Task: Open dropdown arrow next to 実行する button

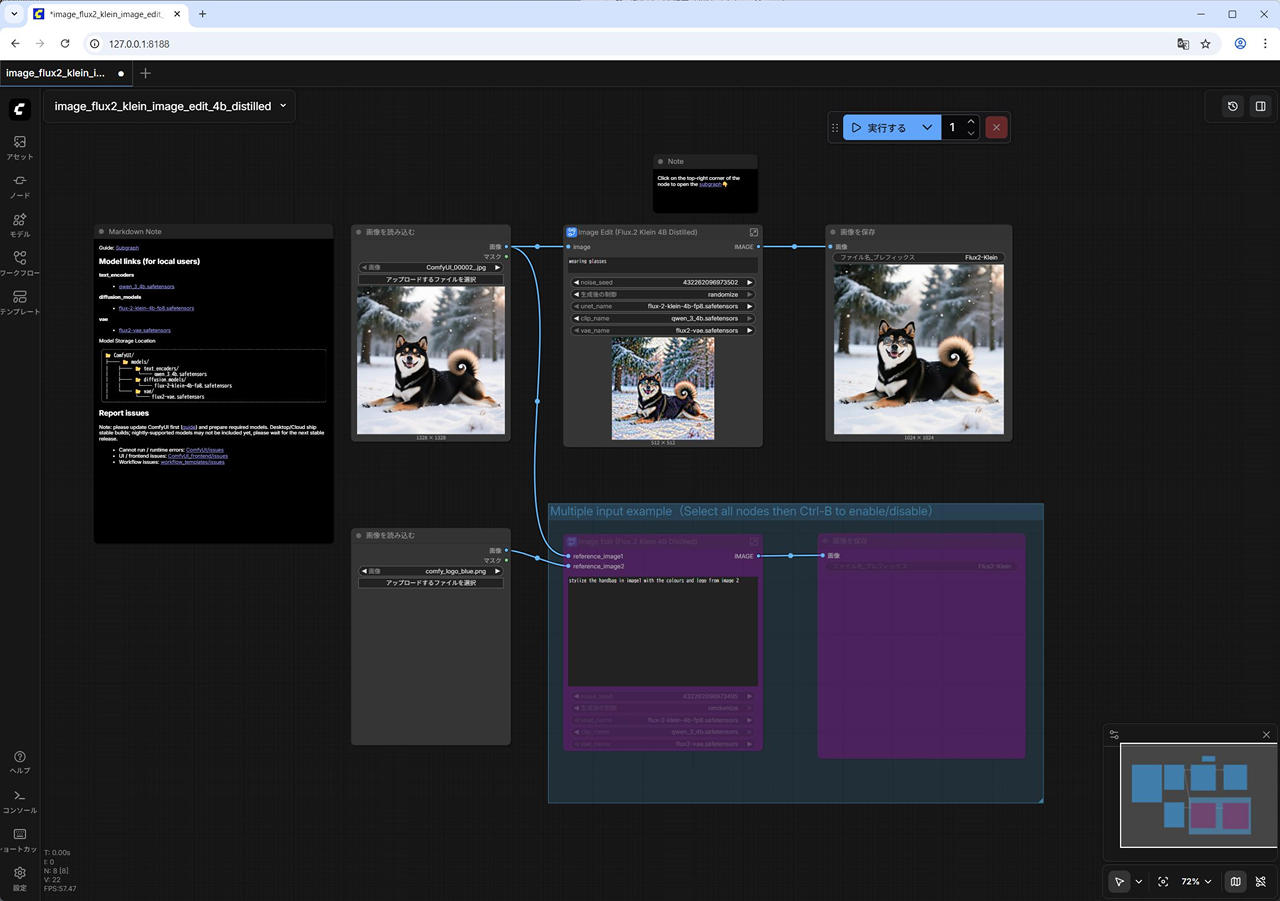Action: [927, 128]
